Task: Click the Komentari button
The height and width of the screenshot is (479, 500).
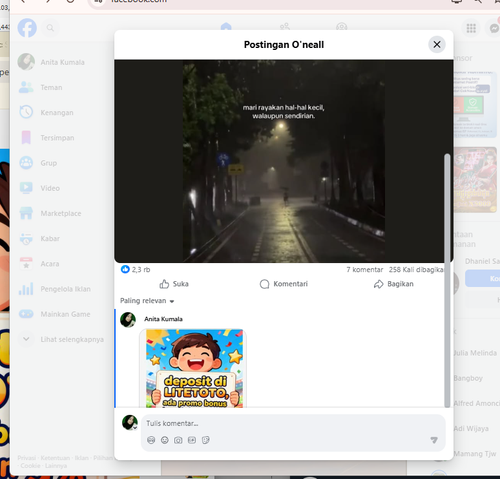Action: [x=284, y=284]
